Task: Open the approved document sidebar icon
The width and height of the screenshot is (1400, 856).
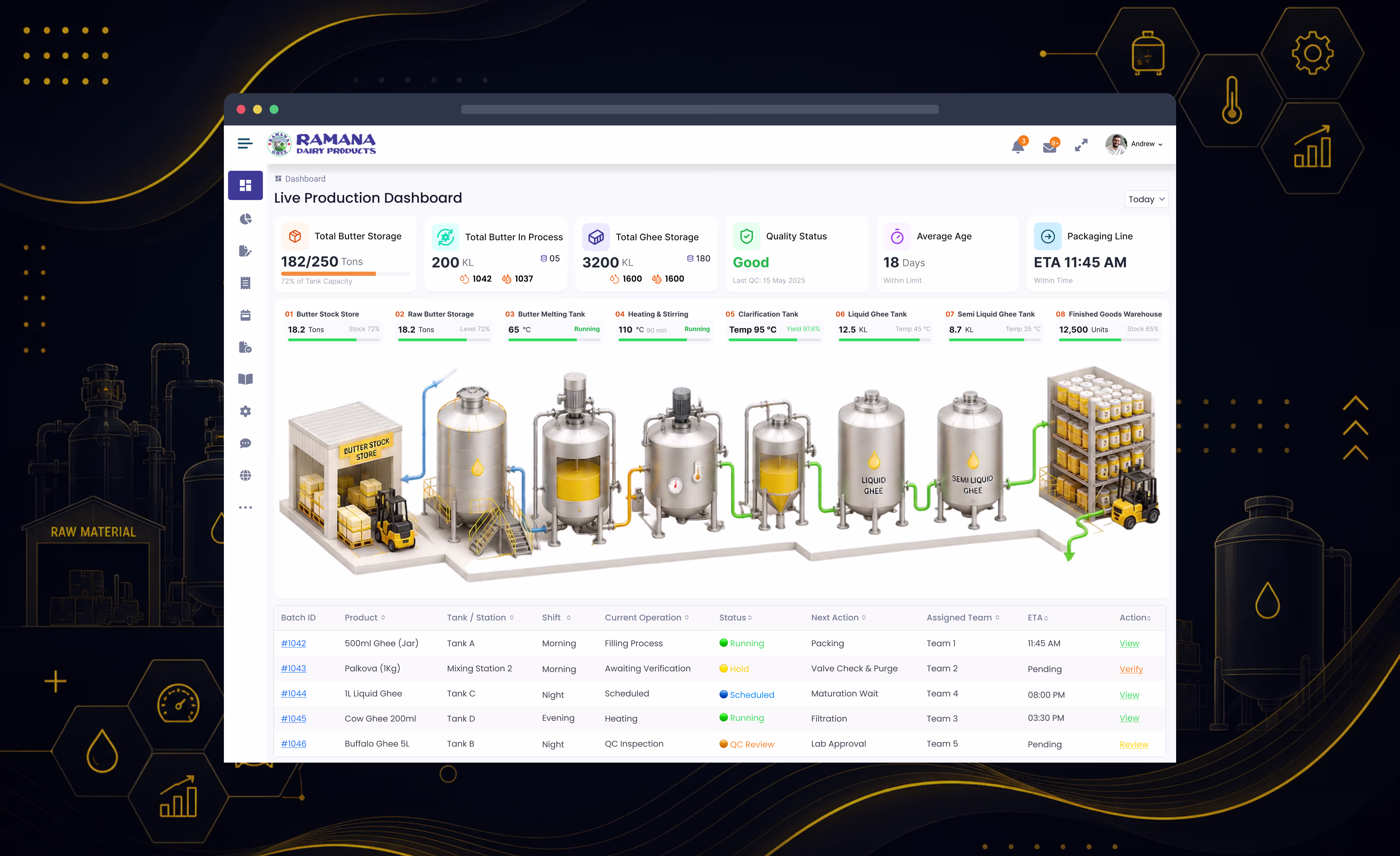Action: [x=245, y=347]
